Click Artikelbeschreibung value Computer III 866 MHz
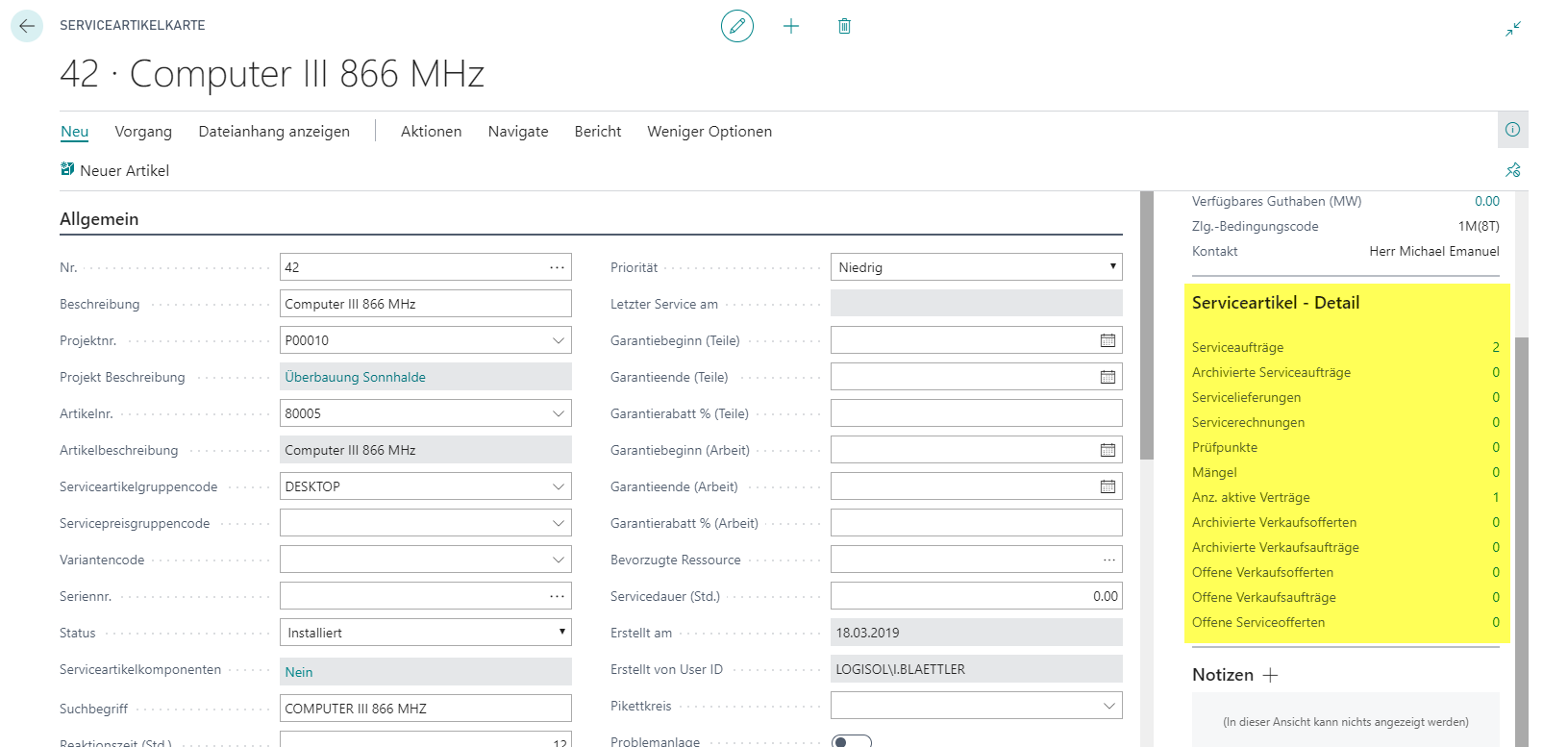This screenshot has width=1568, height=747. click(426, 450)
